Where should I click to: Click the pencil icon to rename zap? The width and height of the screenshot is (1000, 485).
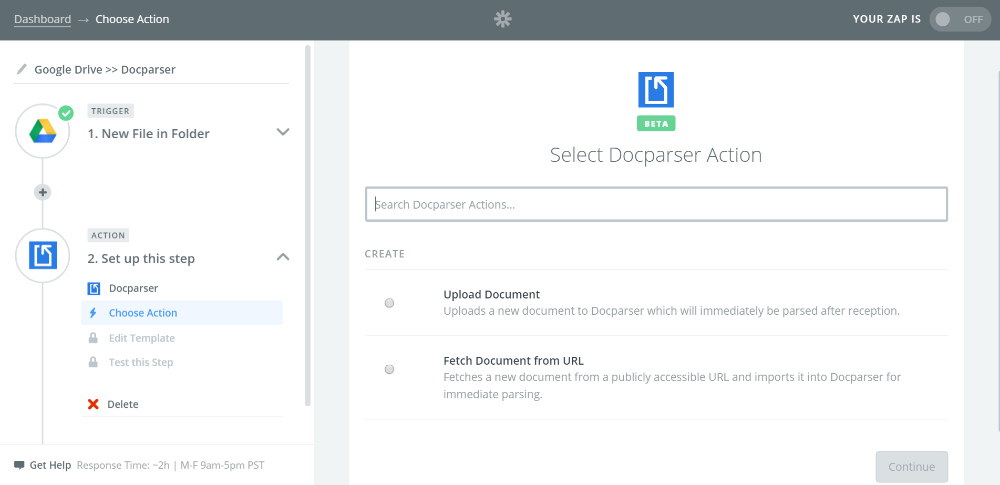click(x=22, y=69)
